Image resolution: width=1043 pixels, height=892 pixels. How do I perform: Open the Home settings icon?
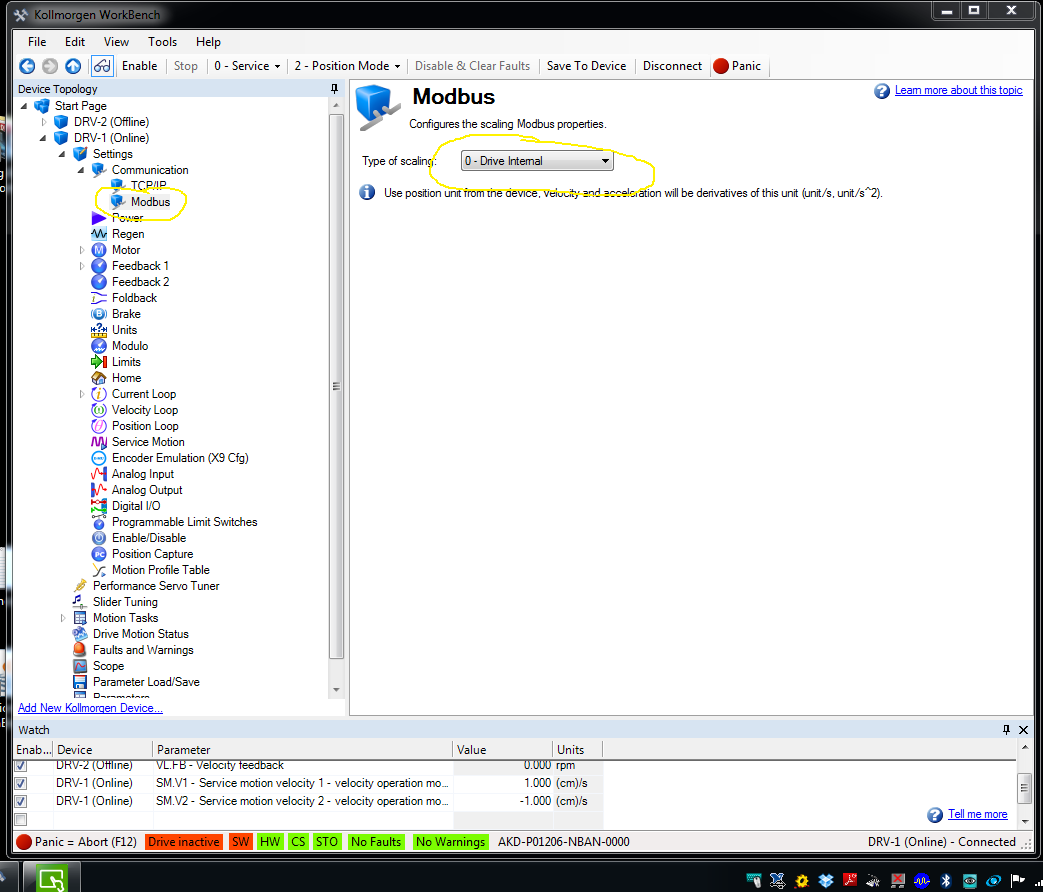pos(98,378)
